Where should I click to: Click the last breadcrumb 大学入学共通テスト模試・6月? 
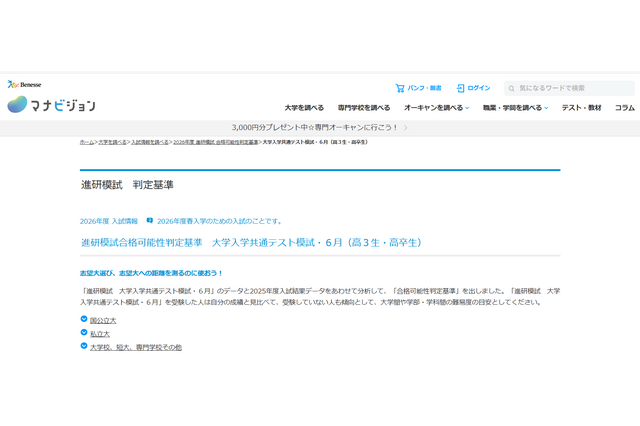[x=315, y=142]
